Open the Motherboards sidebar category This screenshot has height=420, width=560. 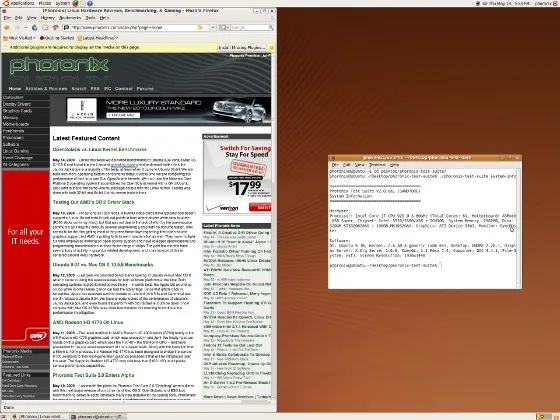coord(16,124)
